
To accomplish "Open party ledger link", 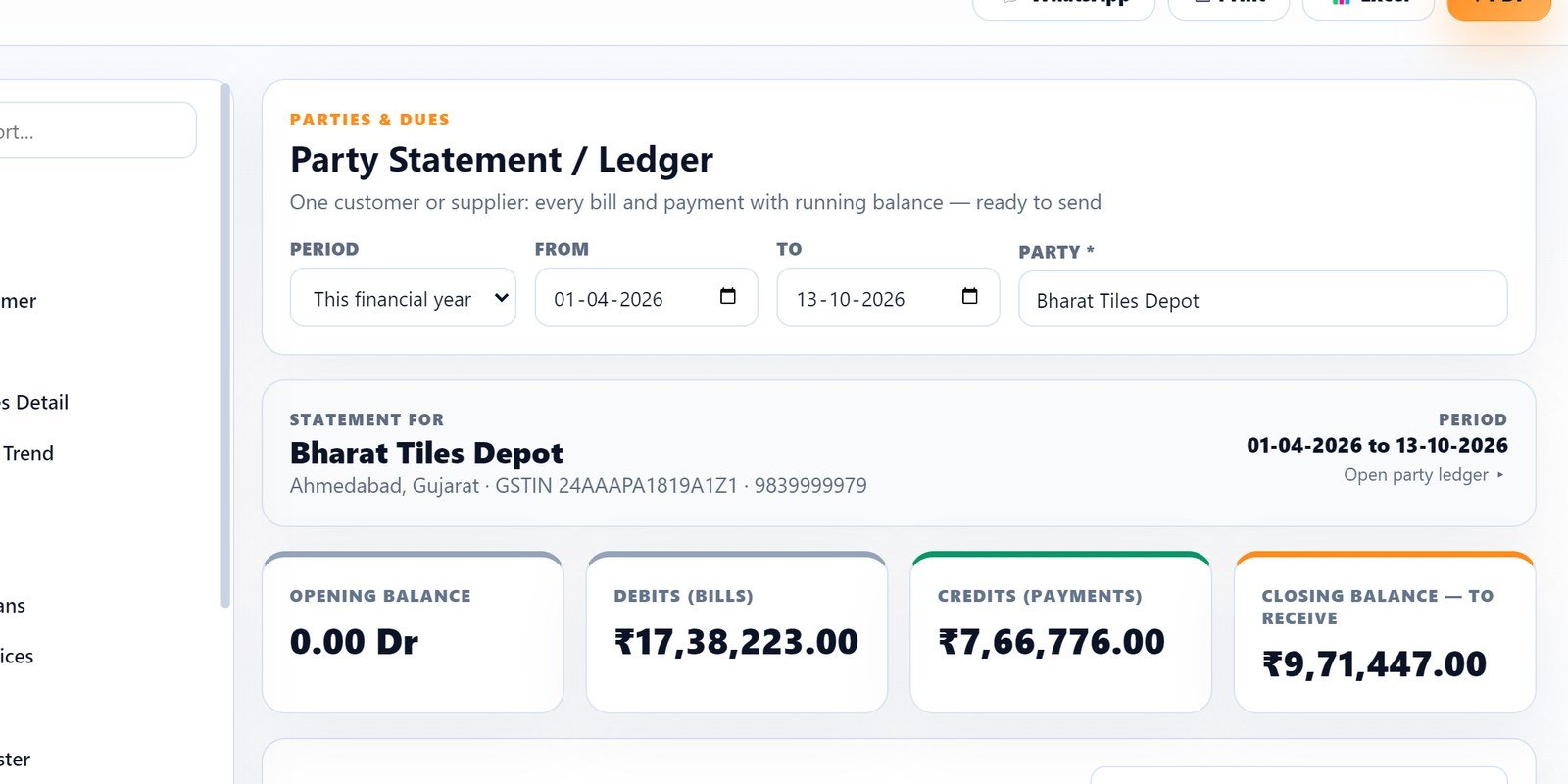I will click(x=1424, y=475).
